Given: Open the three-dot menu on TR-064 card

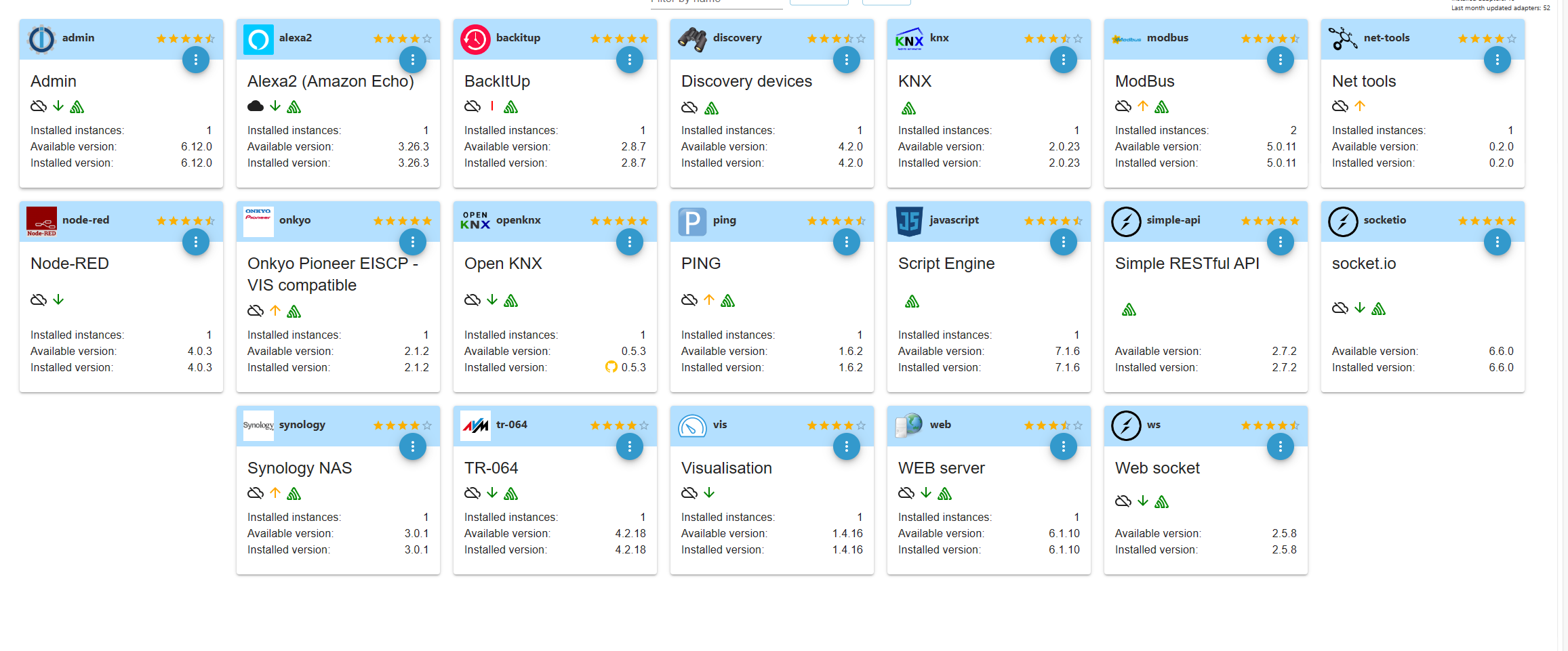Looking at the screenshot, I should coord(630,446).
